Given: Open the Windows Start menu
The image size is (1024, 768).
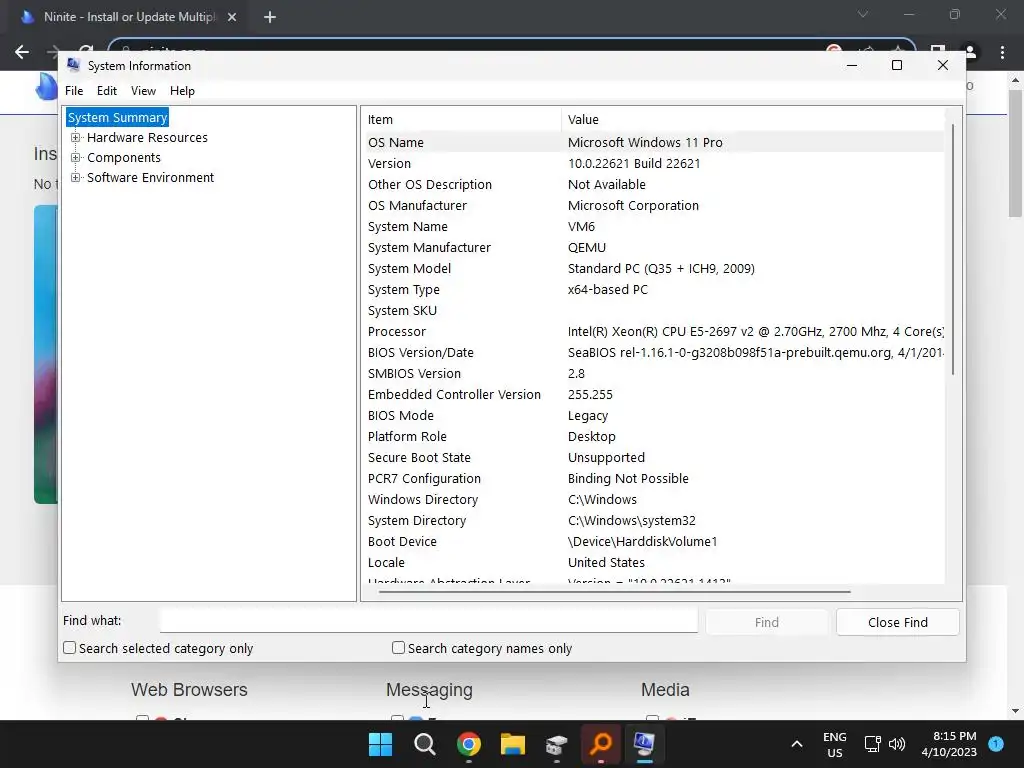Looking at the screenshot, I should pos(380,744).
